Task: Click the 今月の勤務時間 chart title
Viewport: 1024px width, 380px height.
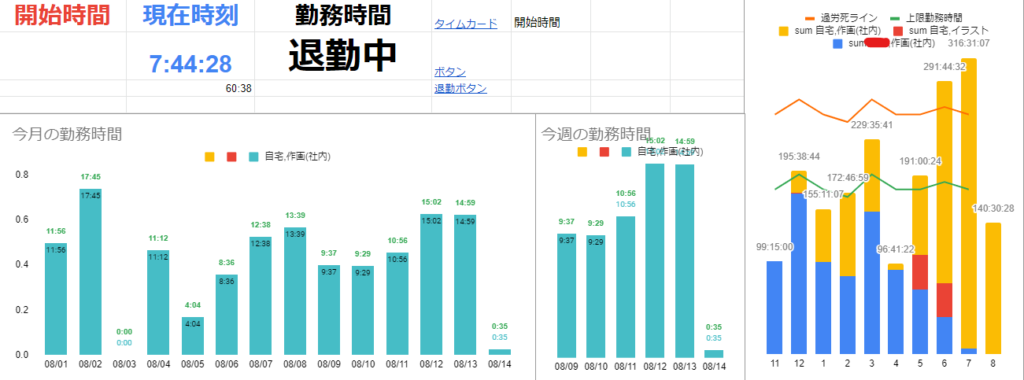Action: click(67, 135)
